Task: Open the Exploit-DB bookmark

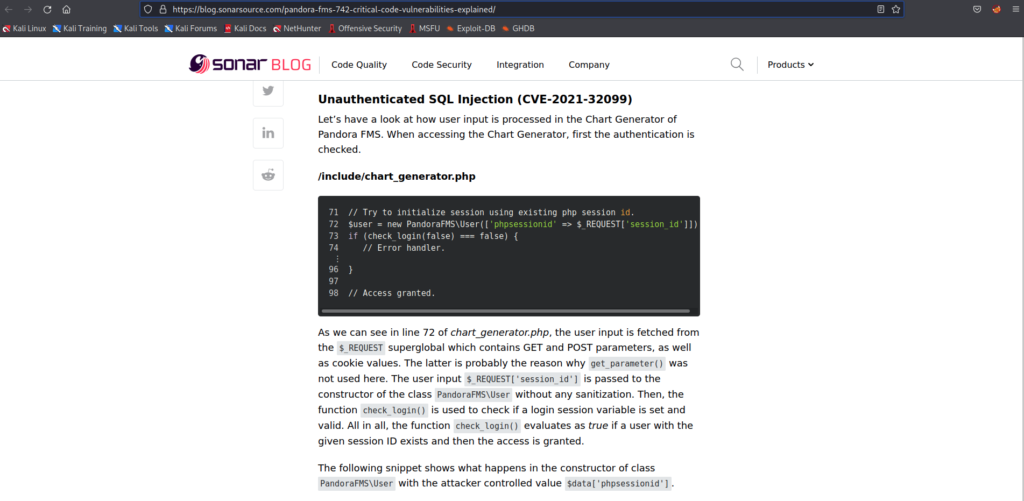Action: [x=471, y=28]
